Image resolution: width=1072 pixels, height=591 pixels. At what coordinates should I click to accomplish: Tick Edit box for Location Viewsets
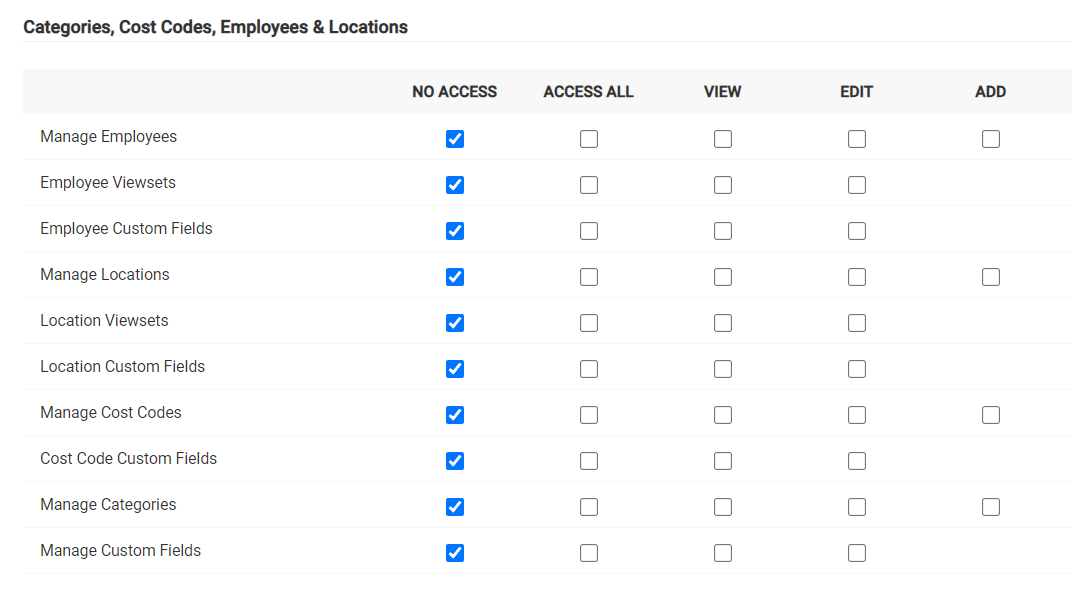point(857,323)
